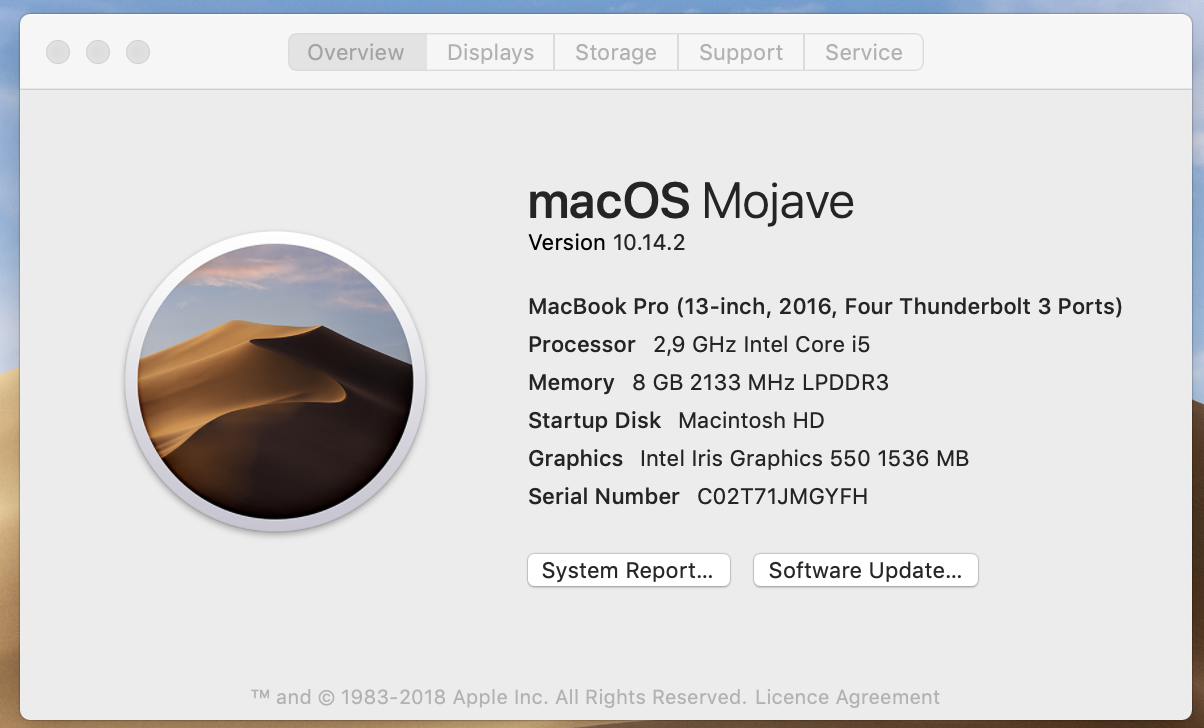This screenshot has height=728, width=1204.
Task: Click the MacBook Pro model description
Action: coord(824,306)
